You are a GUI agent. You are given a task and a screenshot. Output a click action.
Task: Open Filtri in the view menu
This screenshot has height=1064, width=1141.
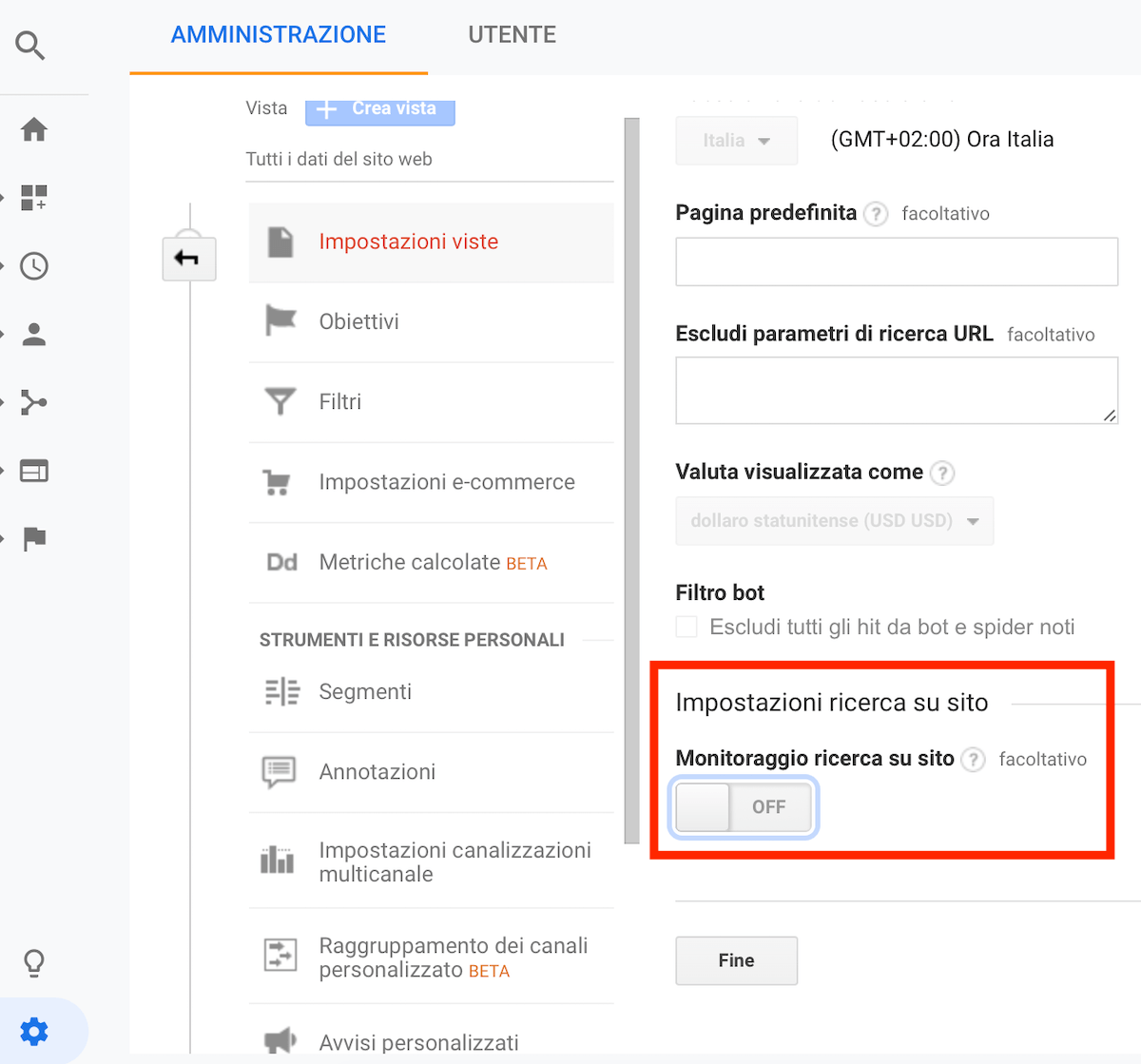340,402
